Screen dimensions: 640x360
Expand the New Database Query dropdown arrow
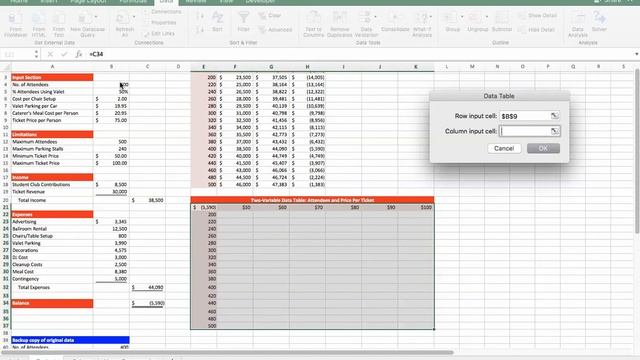96,17
